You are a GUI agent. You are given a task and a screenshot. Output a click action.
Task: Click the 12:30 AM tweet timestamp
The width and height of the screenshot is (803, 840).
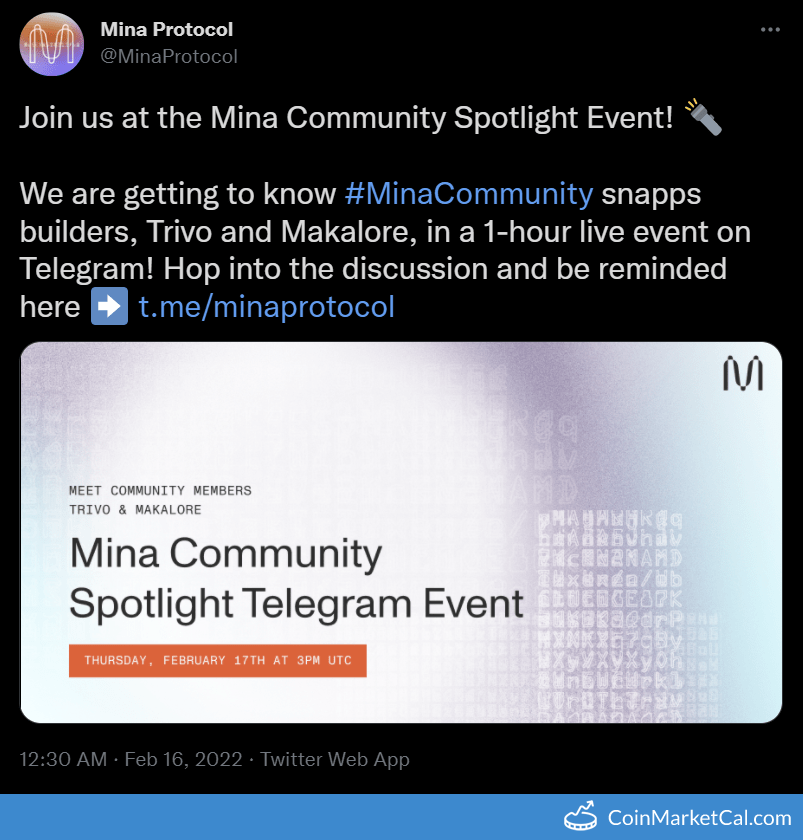(63, 759)
